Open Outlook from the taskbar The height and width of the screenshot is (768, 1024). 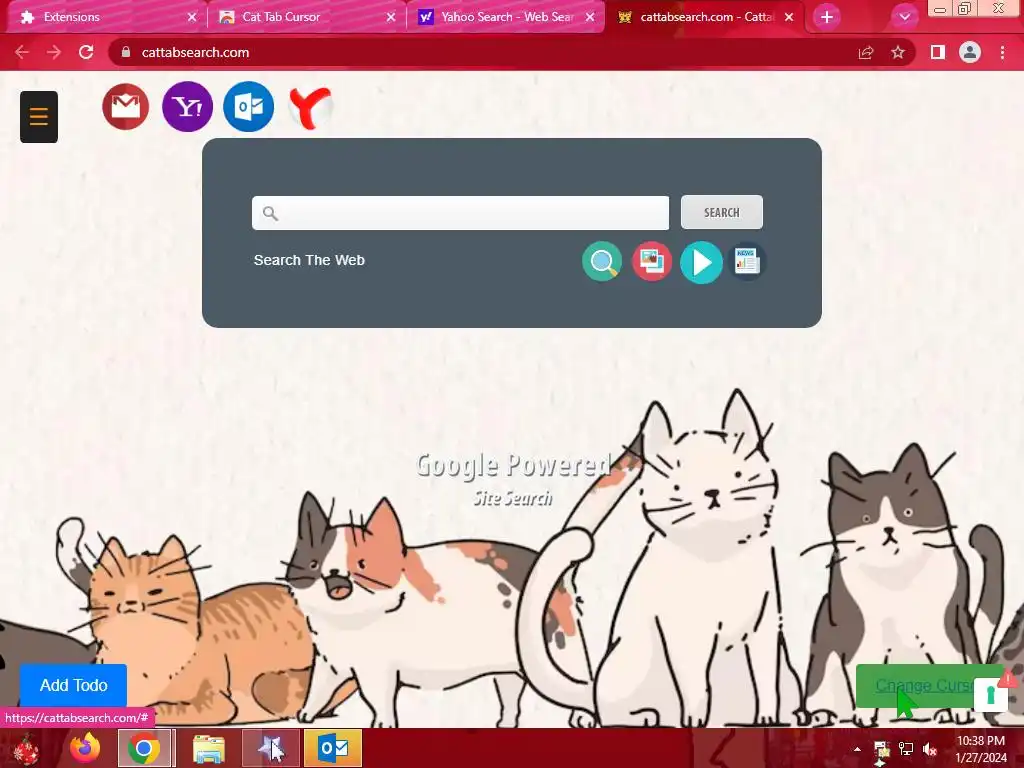tap(333, 748)
